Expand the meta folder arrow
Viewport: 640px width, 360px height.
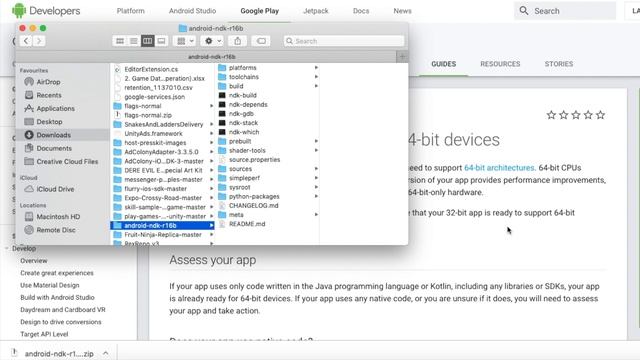coord(316,215)
